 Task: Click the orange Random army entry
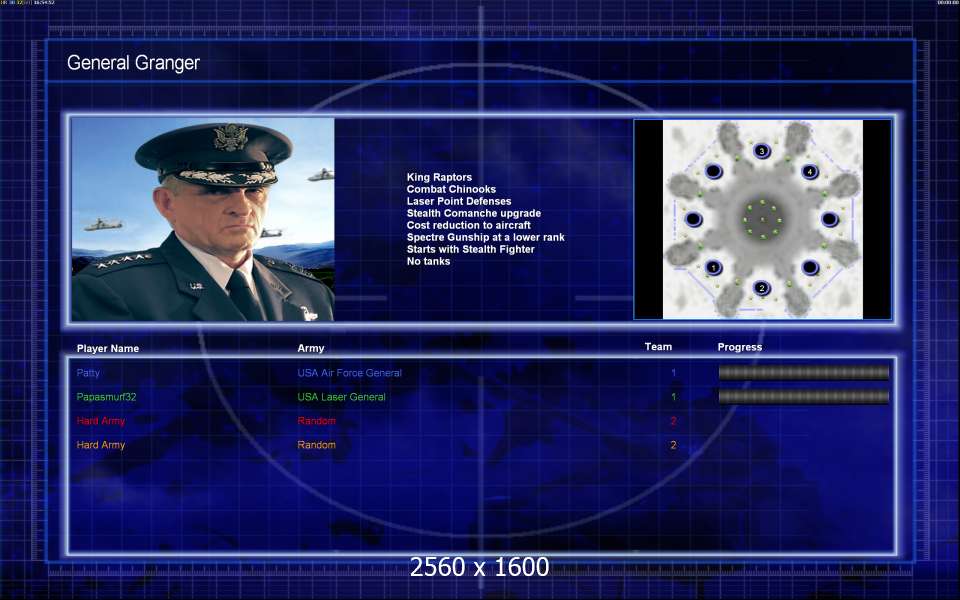317,445
